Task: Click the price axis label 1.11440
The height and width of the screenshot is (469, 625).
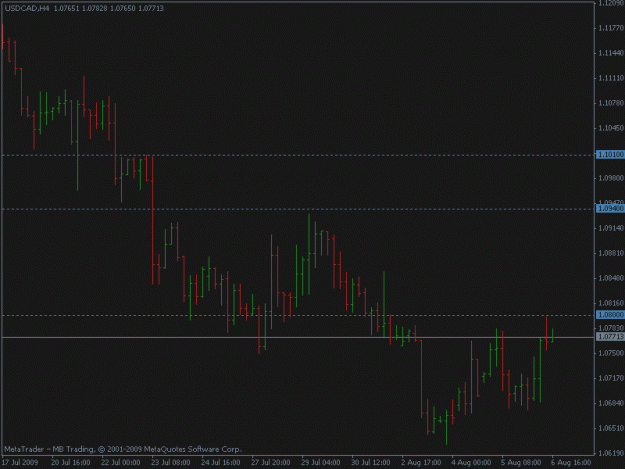Action: tap(611, 53)
